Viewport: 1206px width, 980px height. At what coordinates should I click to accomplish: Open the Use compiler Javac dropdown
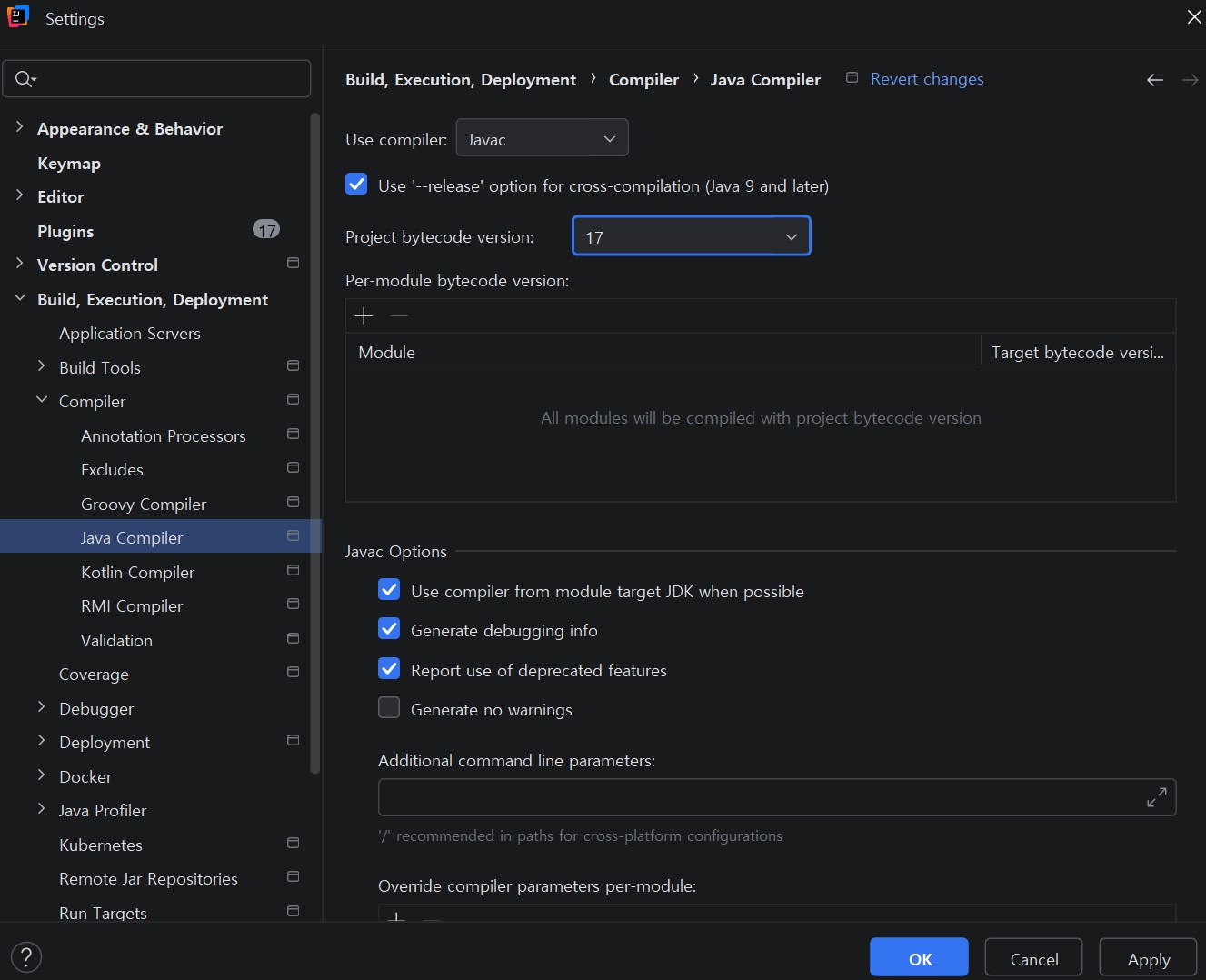[x=542, y=138]
